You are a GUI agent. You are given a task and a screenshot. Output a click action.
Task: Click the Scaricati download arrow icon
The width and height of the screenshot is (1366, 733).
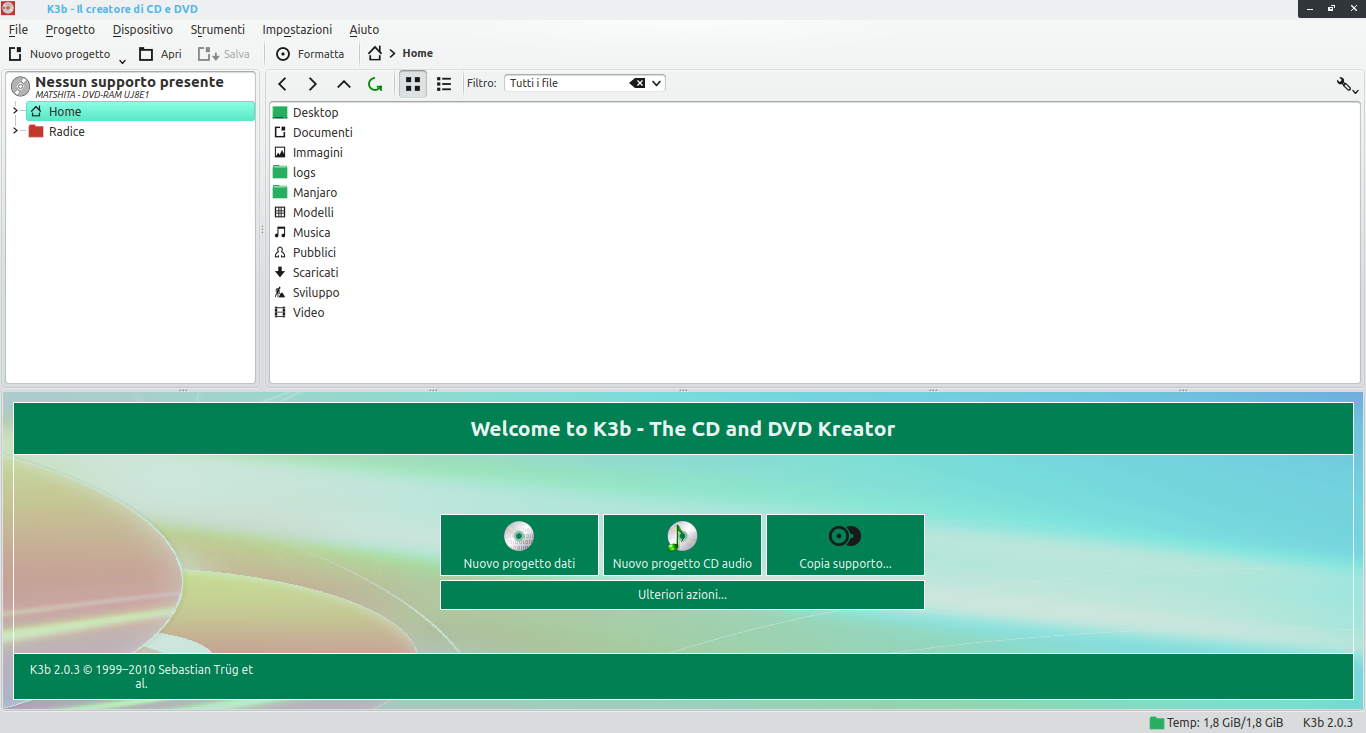(280, 272)
